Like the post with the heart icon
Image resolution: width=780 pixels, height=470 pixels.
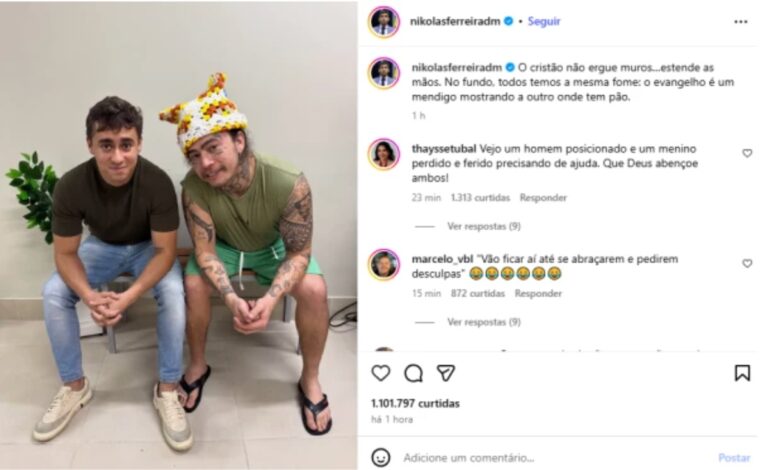[381, 373]
